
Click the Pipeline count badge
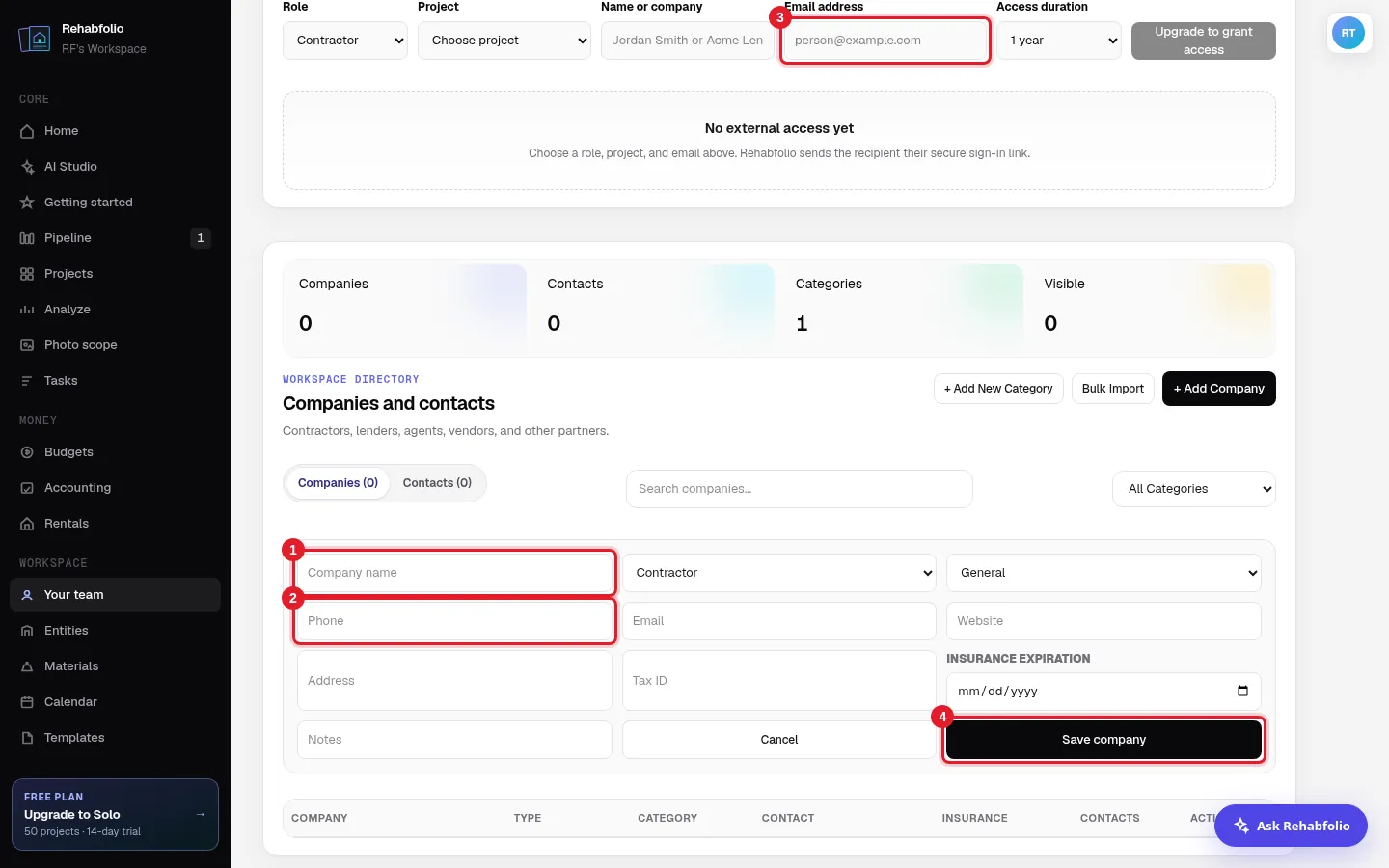[201, 238]
